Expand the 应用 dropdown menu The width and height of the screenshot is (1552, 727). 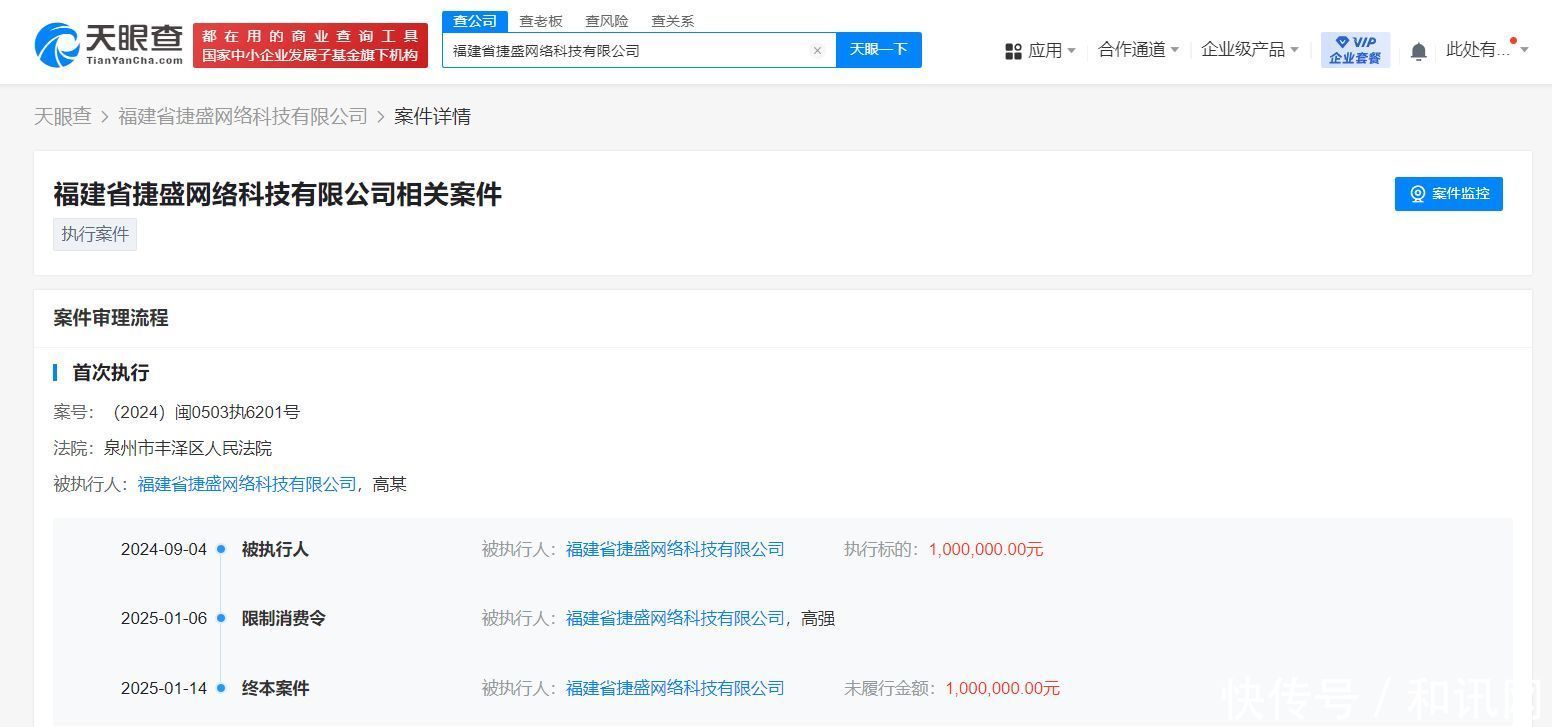tap(1050, 50)
